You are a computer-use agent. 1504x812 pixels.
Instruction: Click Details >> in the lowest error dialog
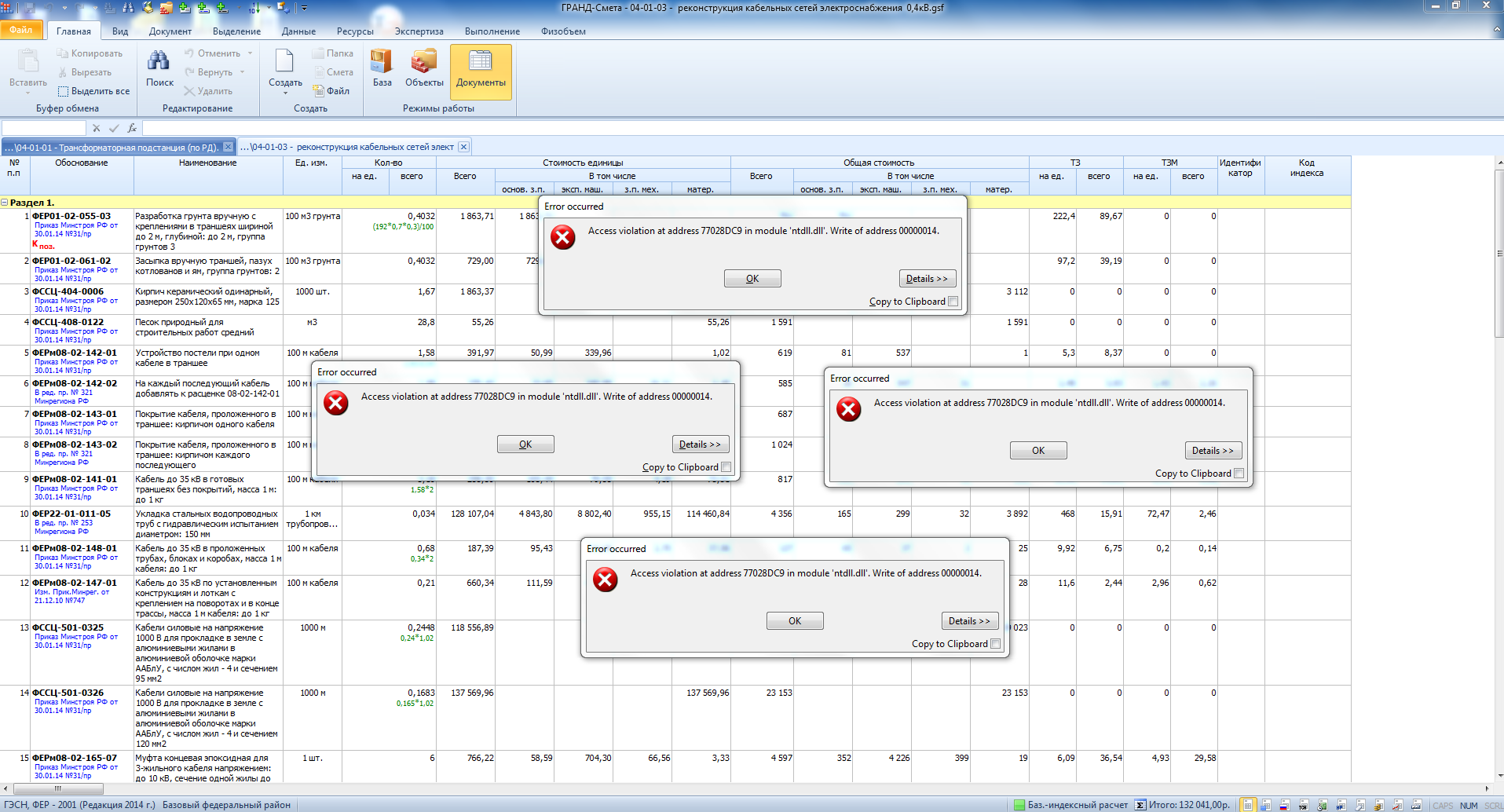[970, 621]
